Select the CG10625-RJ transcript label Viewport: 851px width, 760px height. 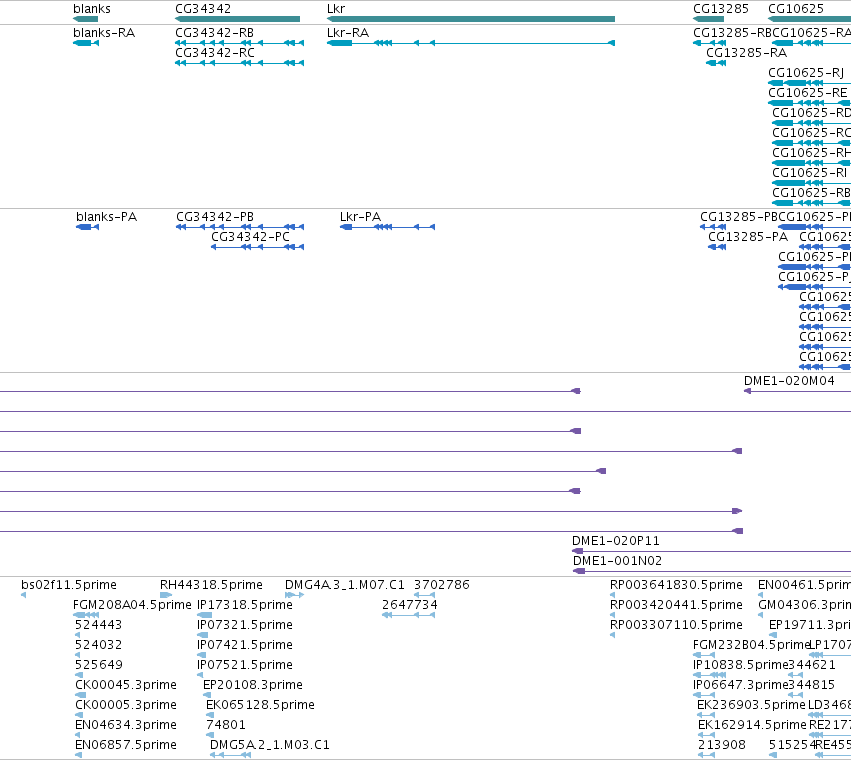[806, 73]
